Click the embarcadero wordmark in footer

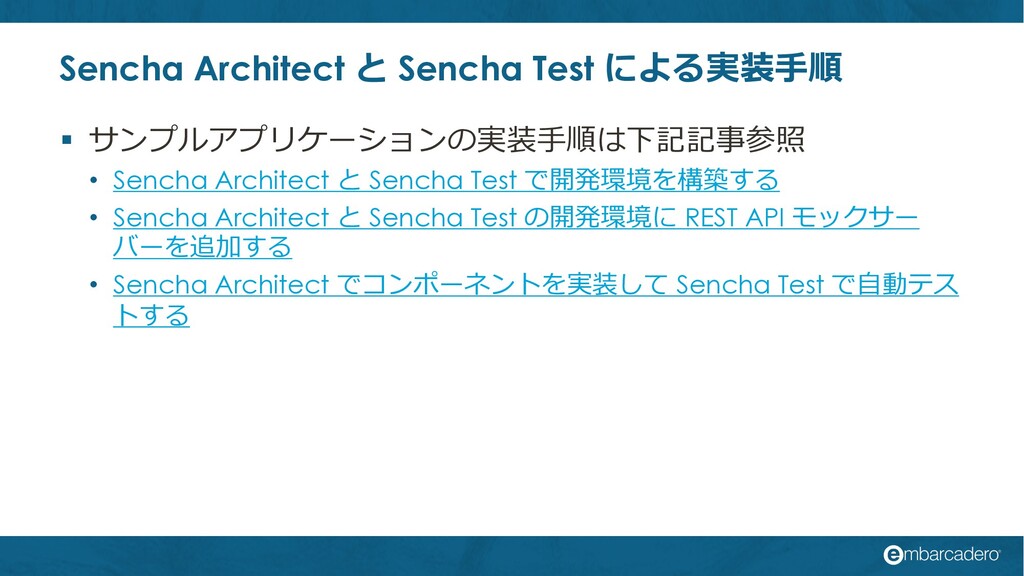click(951, 554)
